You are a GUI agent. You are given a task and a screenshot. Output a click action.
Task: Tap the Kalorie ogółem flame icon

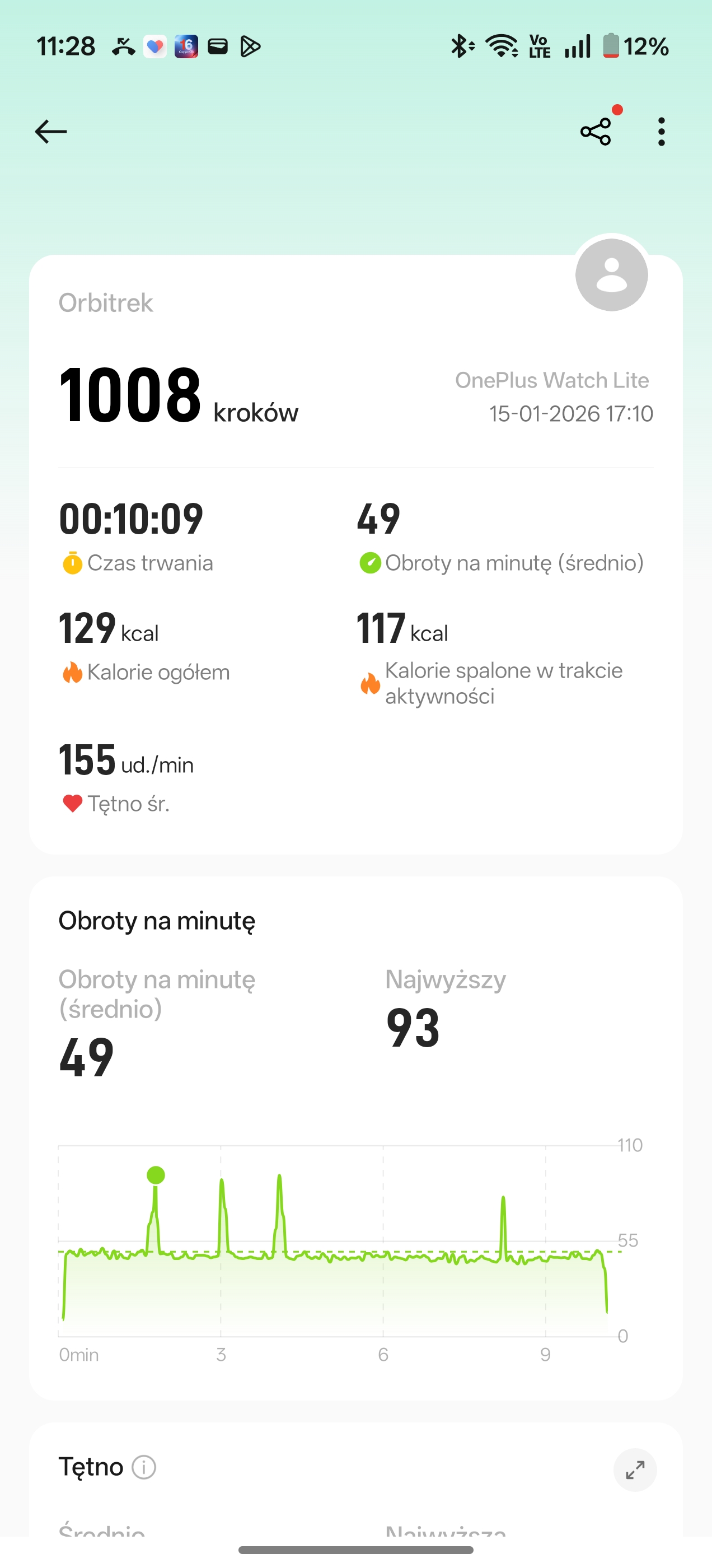(x=72, y=673)
